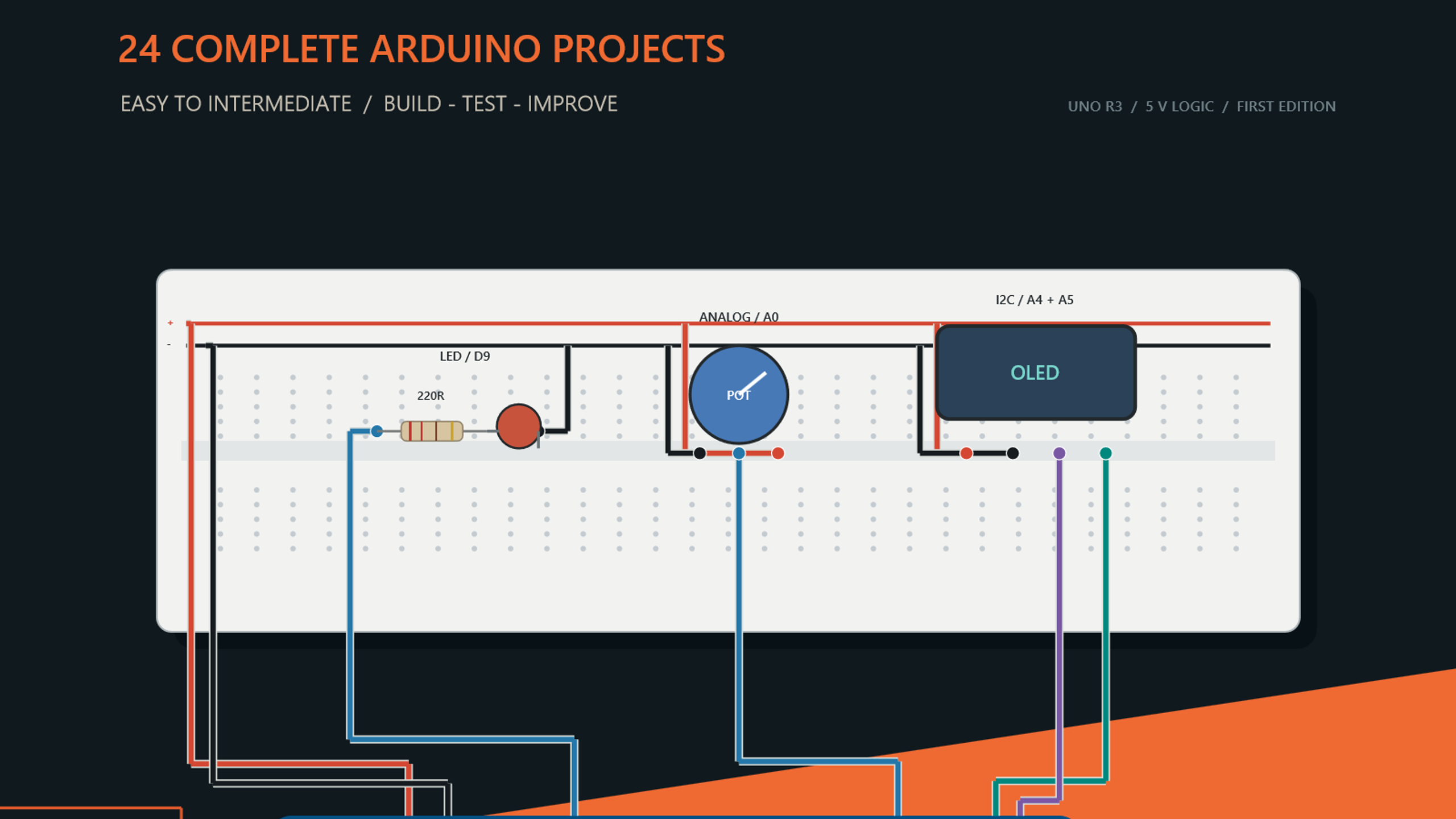
Task: Click the red '+' power rail marker
Action: pyautogui.click(x=170, y=323)
